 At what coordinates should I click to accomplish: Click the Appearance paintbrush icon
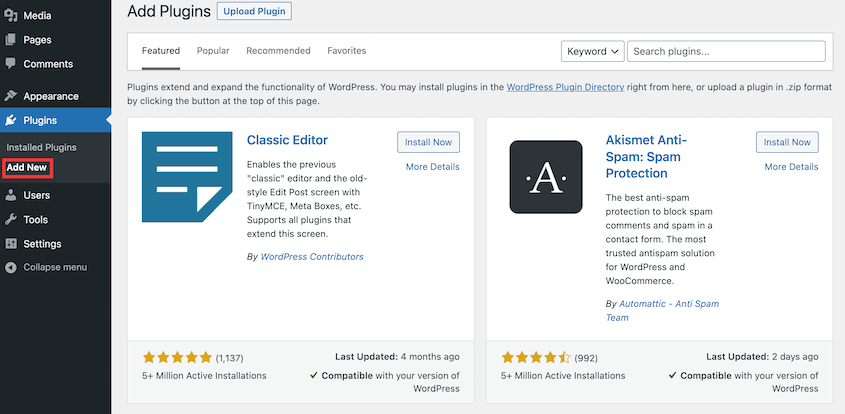[11, 96]
